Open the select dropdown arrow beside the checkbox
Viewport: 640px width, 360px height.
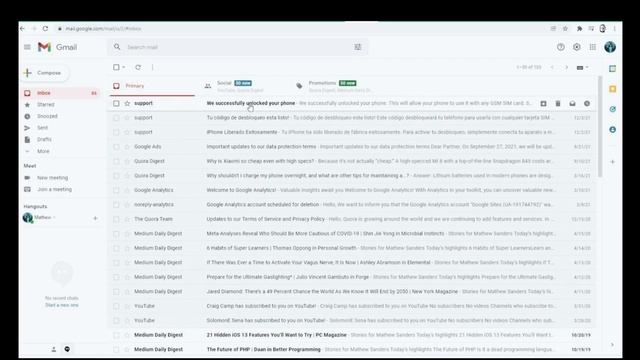pos(124,67)
